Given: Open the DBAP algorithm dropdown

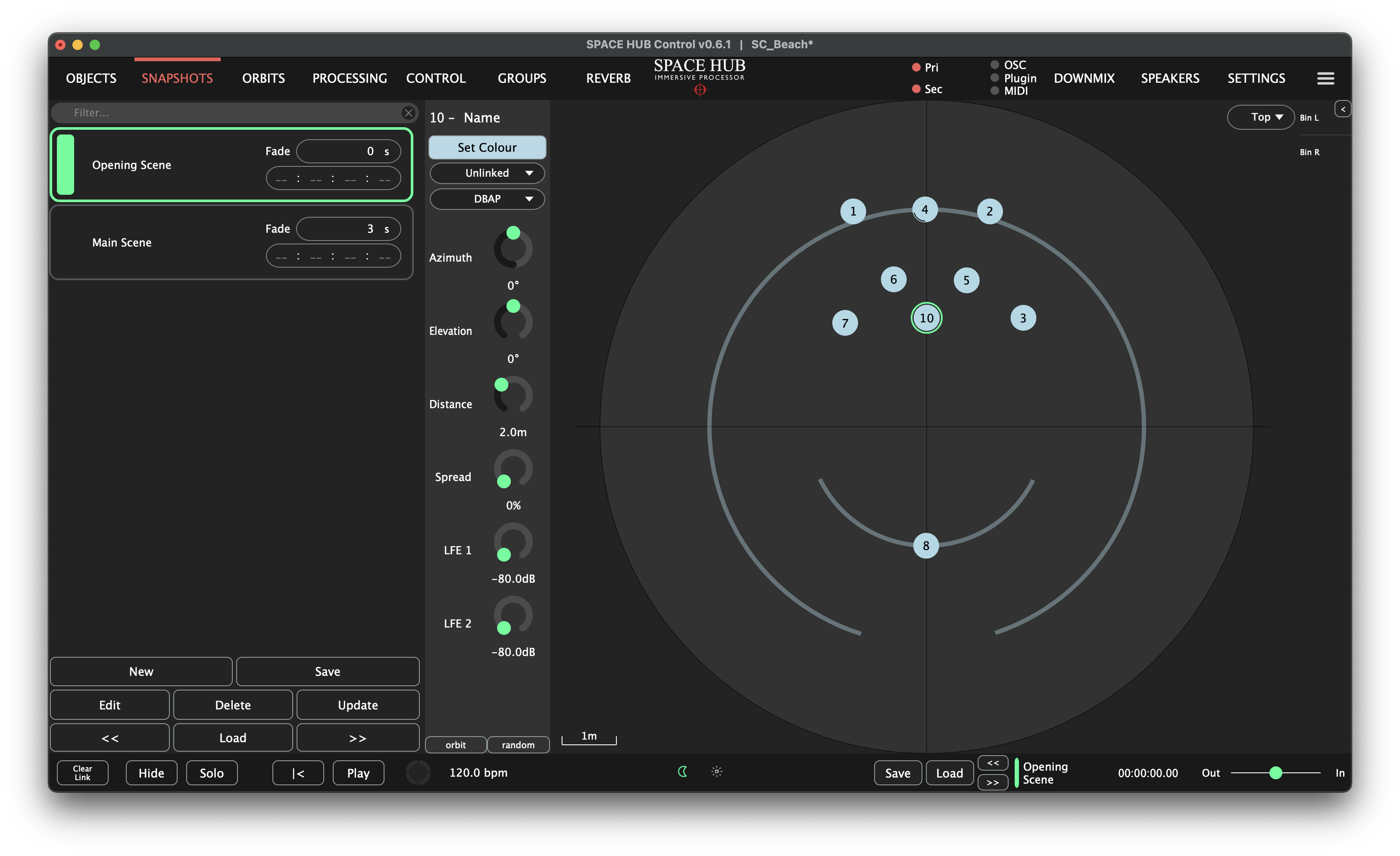Looking at the screenshot, I should tap(487, 199).
